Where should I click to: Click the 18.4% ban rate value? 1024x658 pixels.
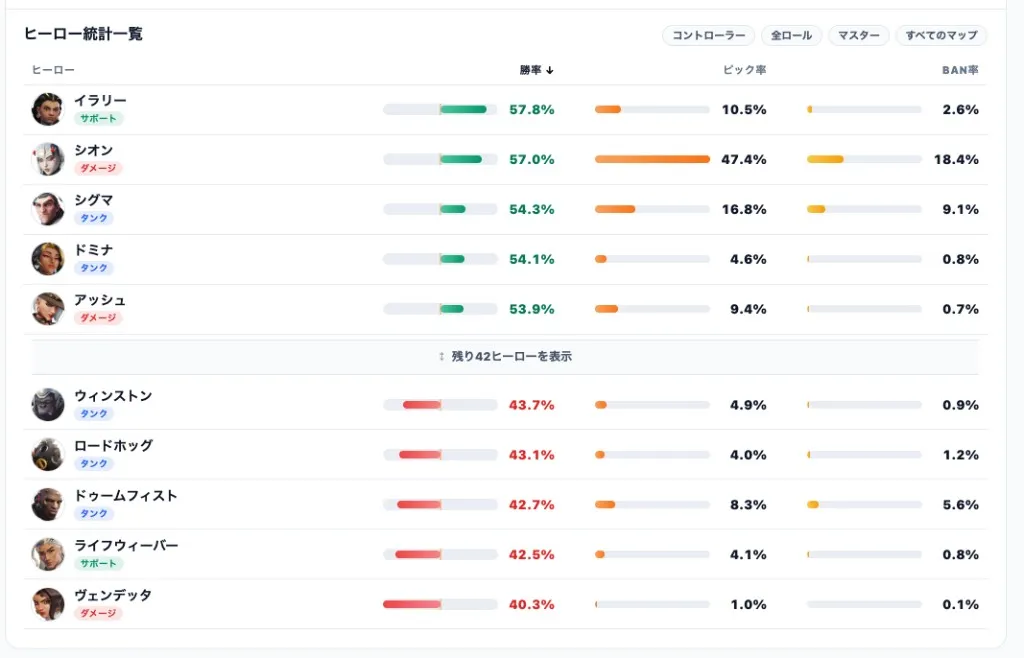pyautogui.click(x=956, y=159)
